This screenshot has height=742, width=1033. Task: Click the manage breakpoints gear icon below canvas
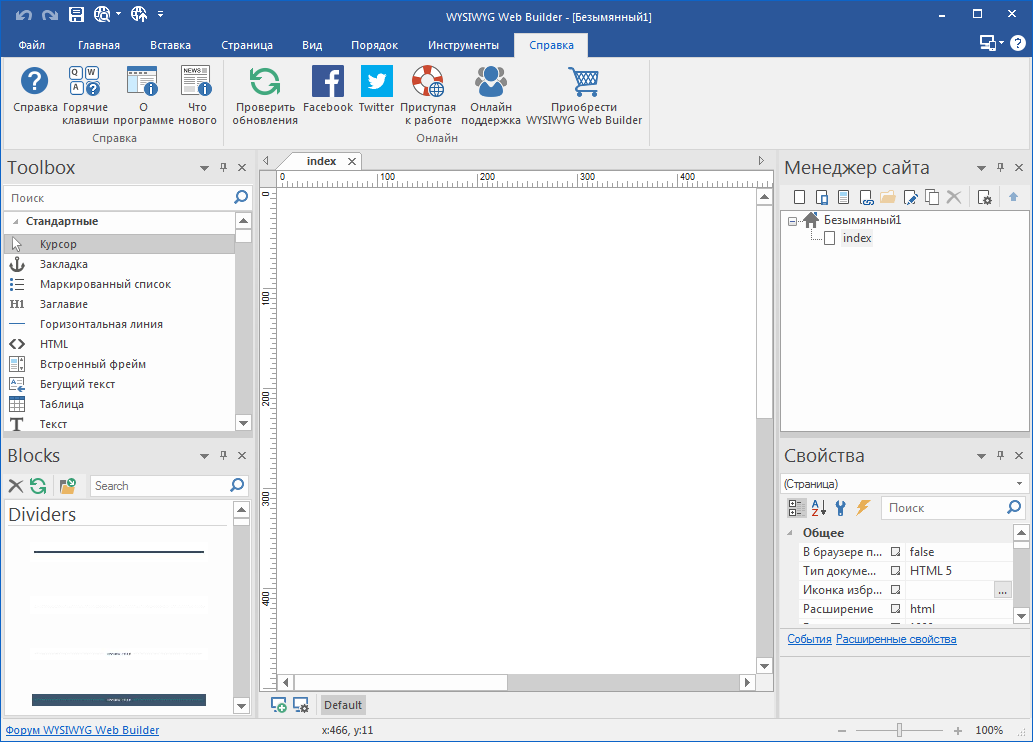click(301, 705)
